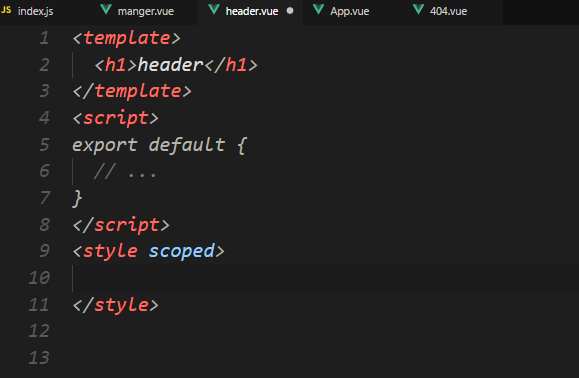Click the Vue icon on header.vue tab

214,10
